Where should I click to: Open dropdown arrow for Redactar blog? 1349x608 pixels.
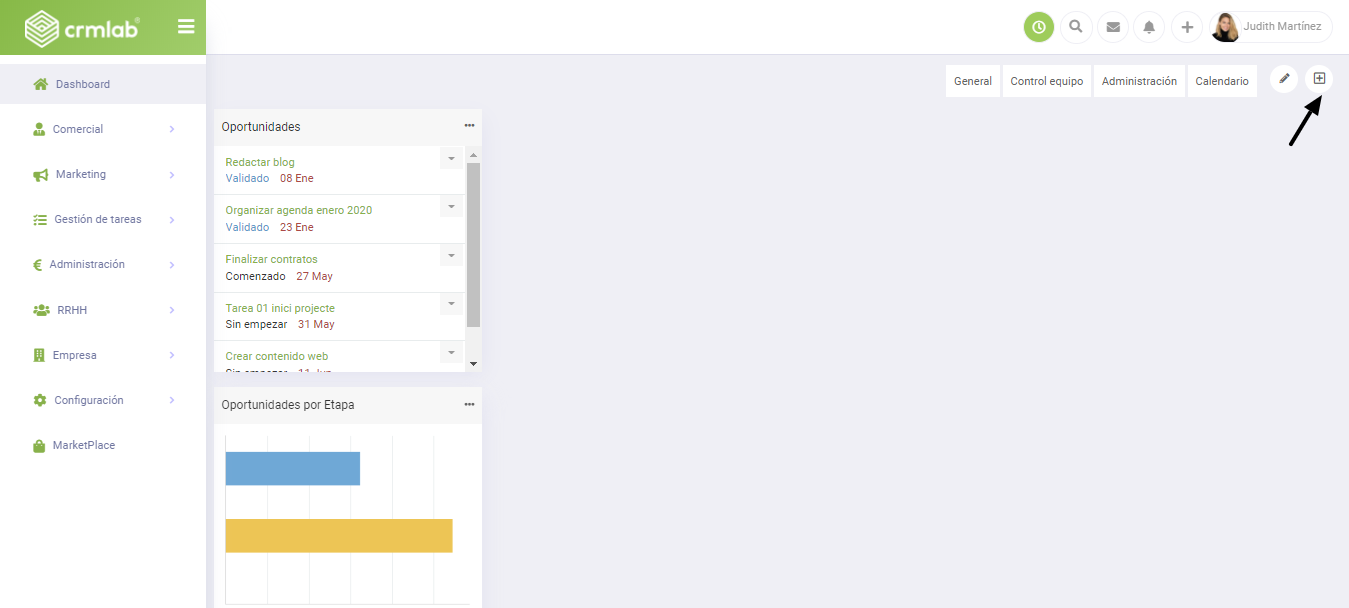(451, 158)
